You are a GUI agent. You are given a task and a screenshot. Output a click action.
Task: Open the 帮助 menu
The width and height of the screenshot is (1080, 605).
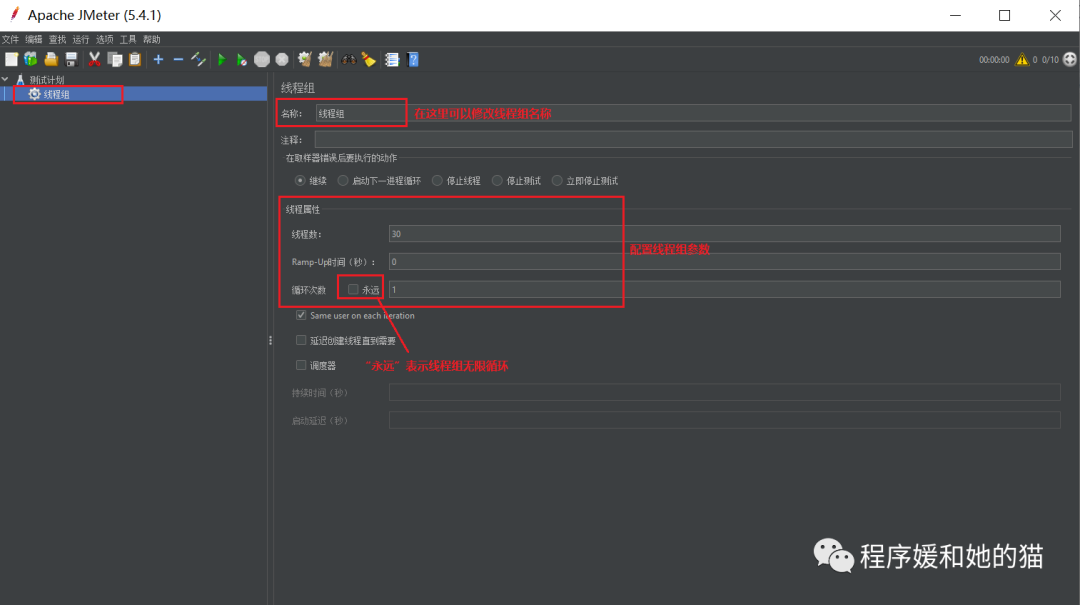click(152, 39)
